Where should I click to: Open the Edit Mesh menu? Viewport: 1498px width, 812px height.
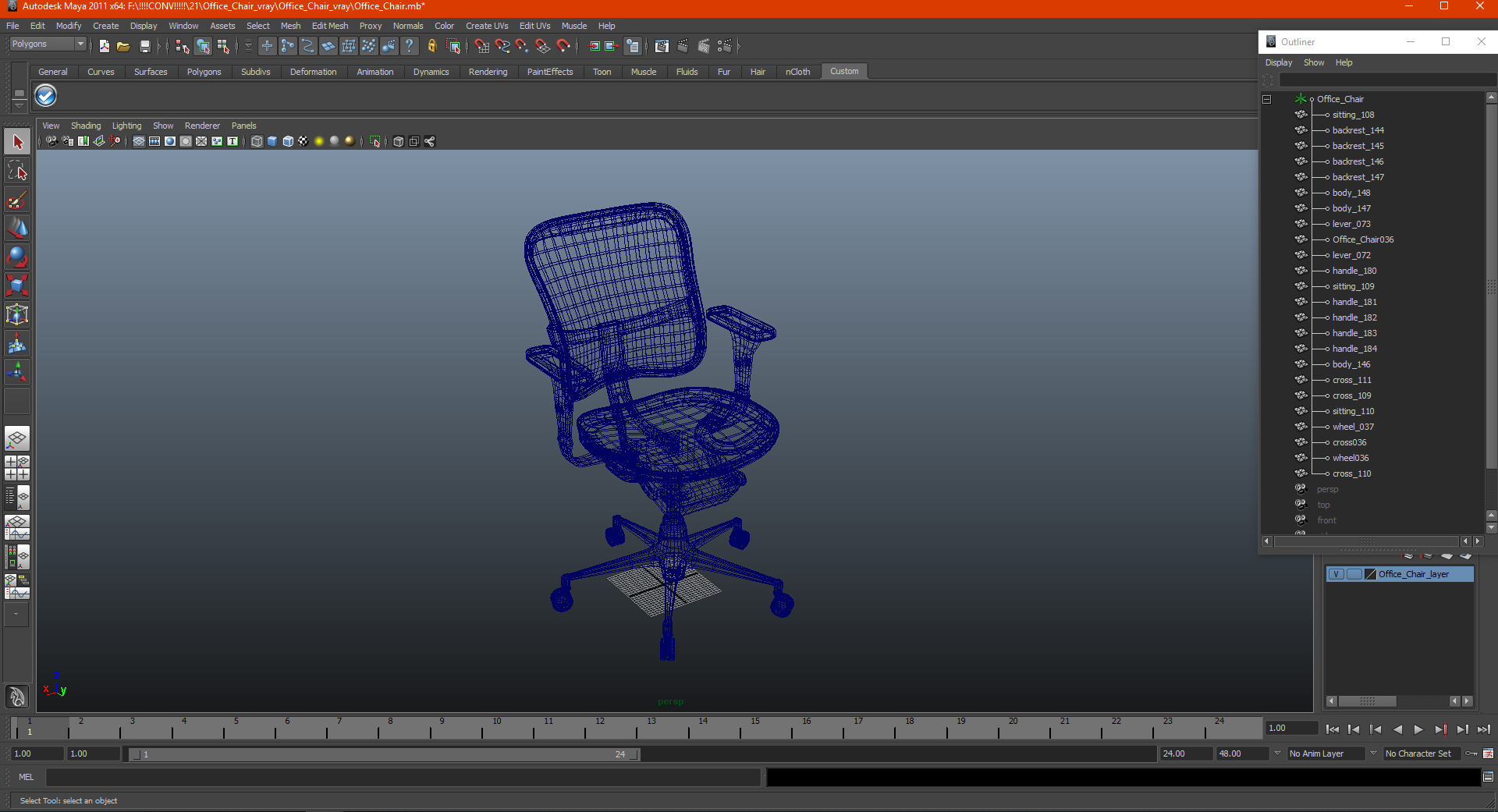coord(330,26)
